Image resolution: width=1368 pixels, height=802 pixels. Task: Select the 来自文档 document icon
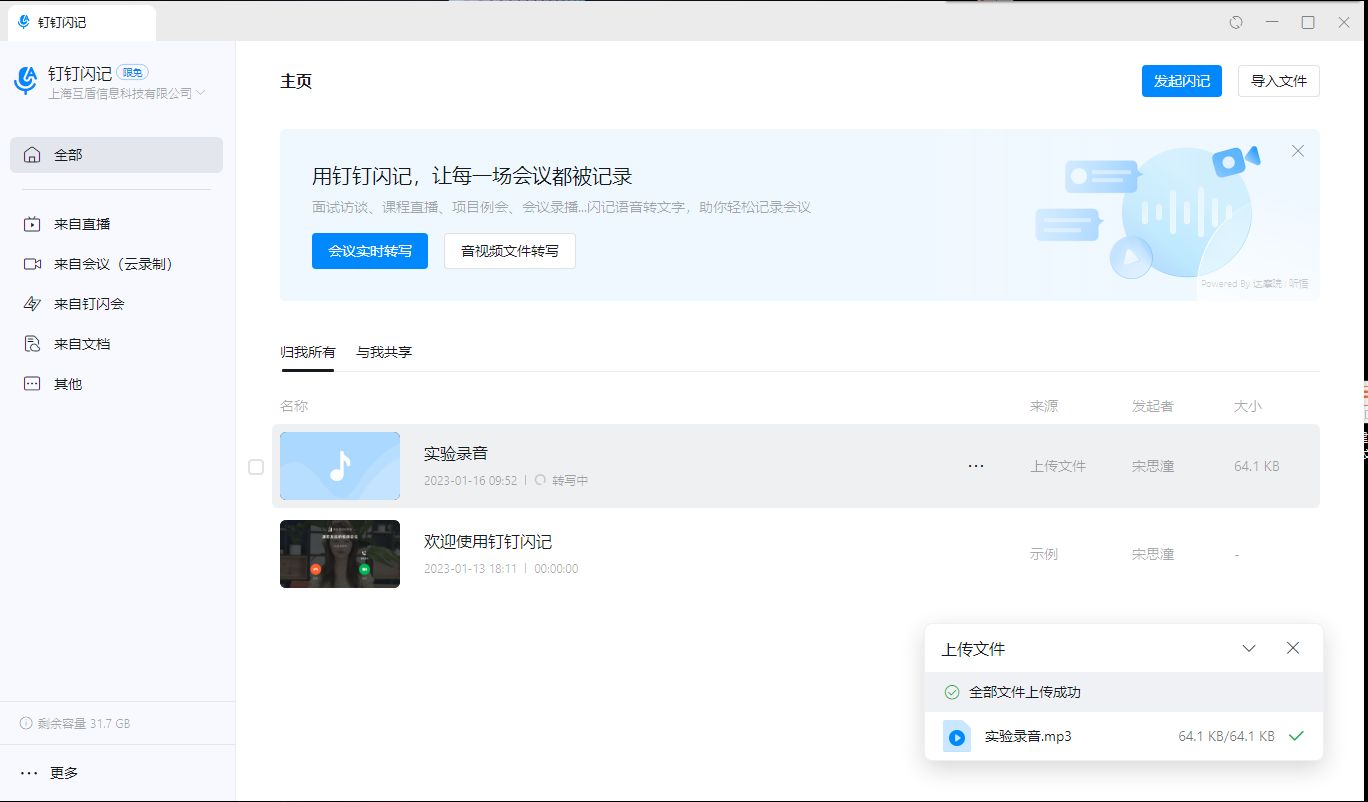pos(33,344)
